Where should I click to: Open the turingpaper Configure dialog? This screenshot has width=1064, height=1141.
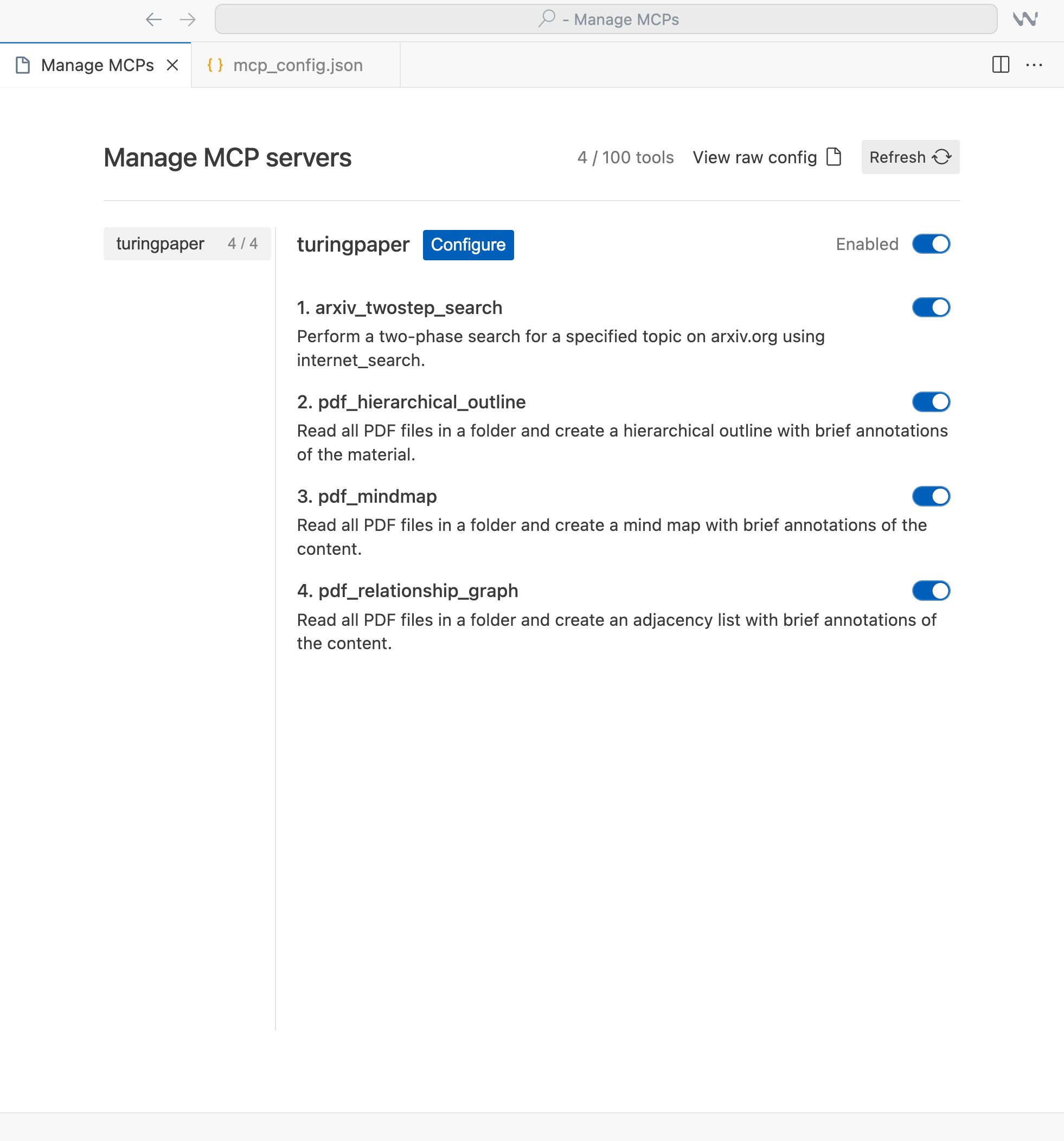click(469, 245)
